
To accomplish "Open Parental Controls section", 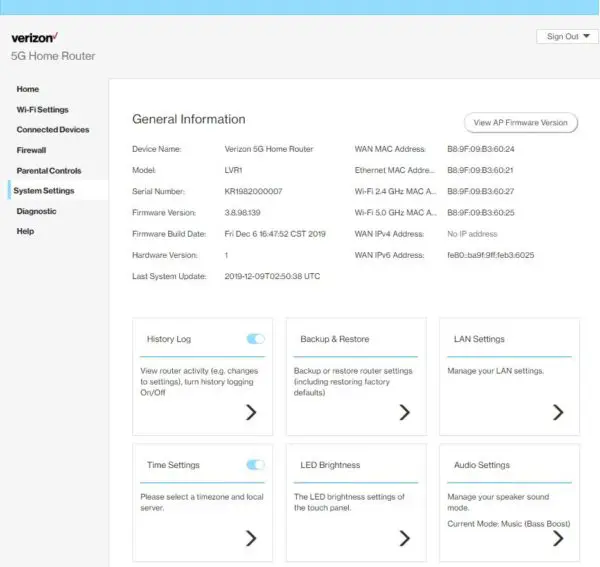I will [x=49, y=171].
